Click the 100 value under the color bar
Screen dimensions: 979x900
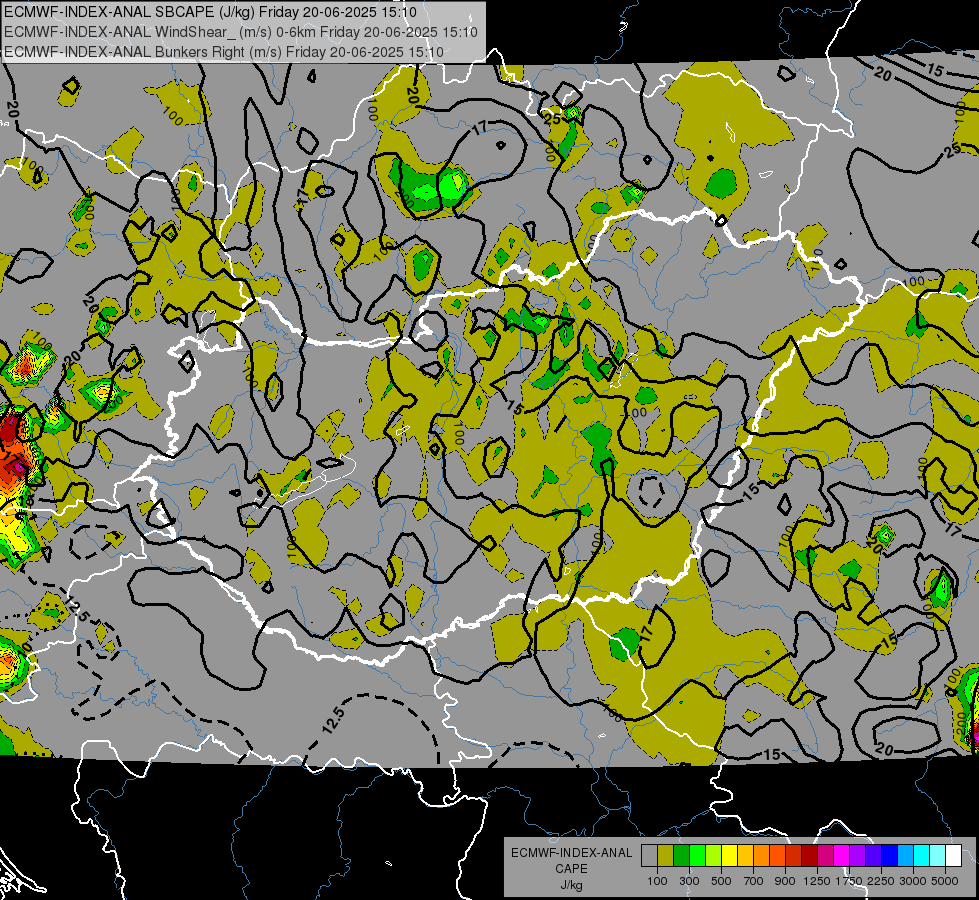click(657, 881)
